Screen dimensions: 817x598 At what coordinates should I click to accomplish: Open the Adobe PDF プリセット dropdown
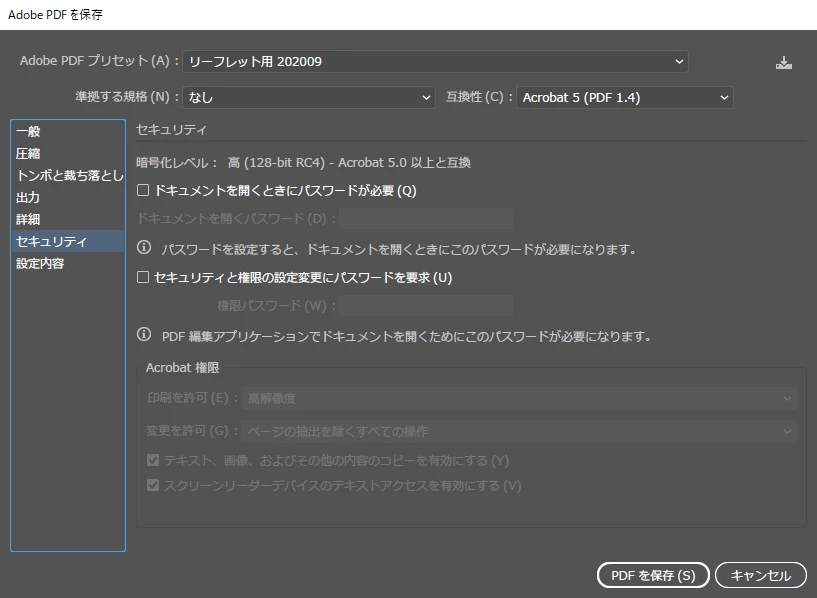[x=435, y=61]
